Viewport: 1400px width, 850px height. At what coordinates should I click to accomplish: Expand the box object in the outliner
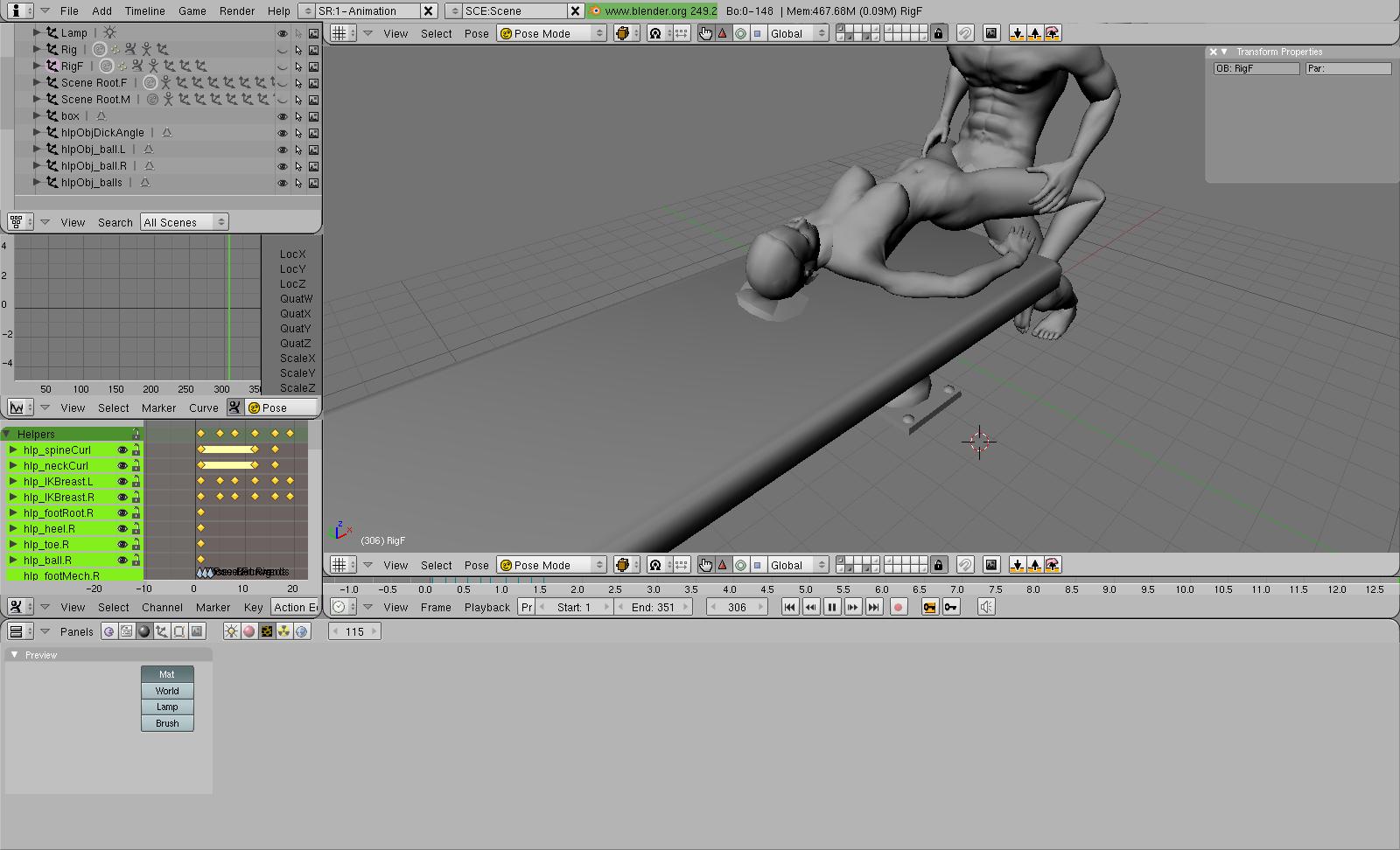pyautogui.click(x=37, y=115)
